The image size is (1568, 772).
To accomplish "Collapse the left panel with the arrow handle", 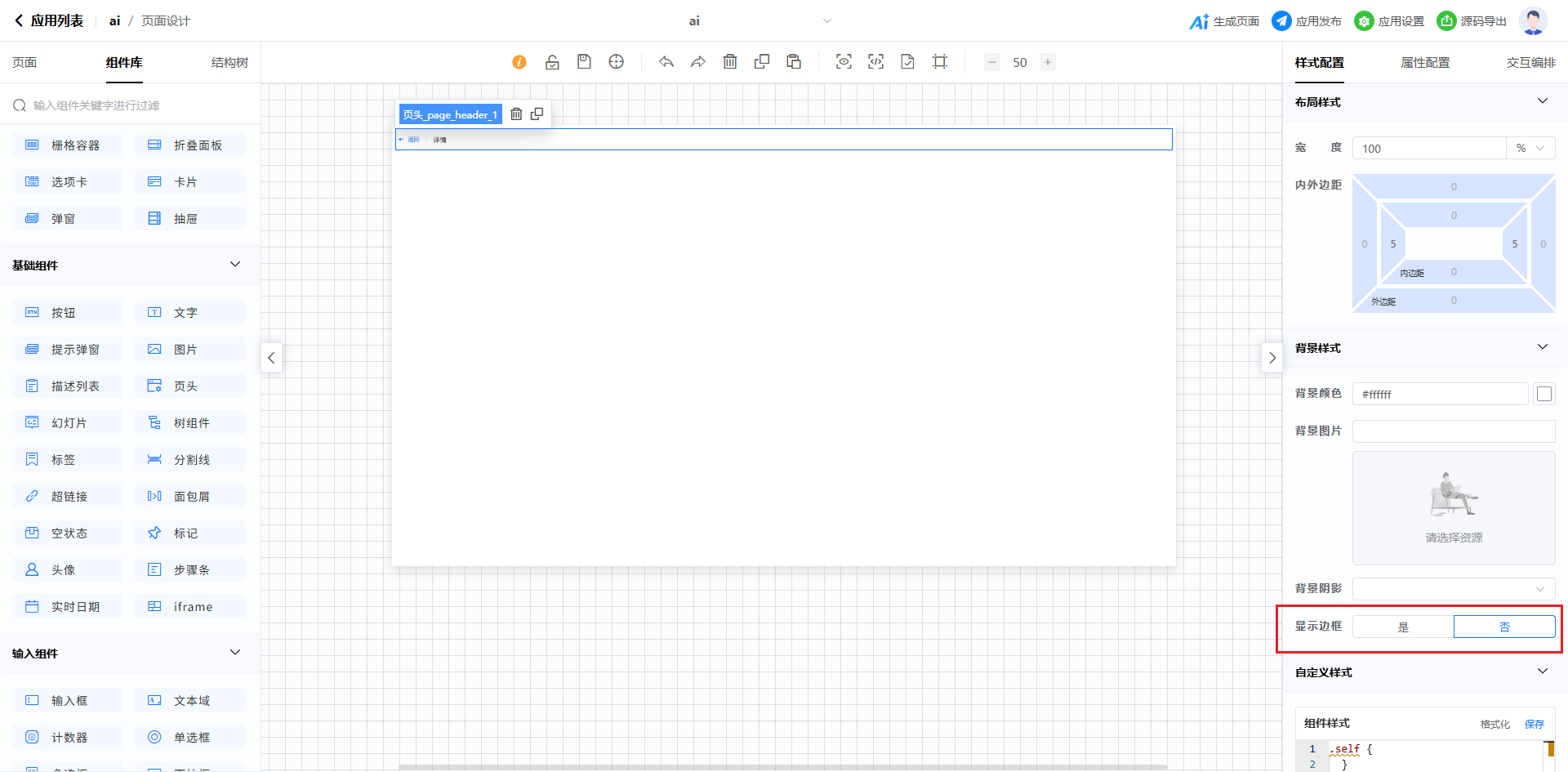I will click(x=272, y=358).
